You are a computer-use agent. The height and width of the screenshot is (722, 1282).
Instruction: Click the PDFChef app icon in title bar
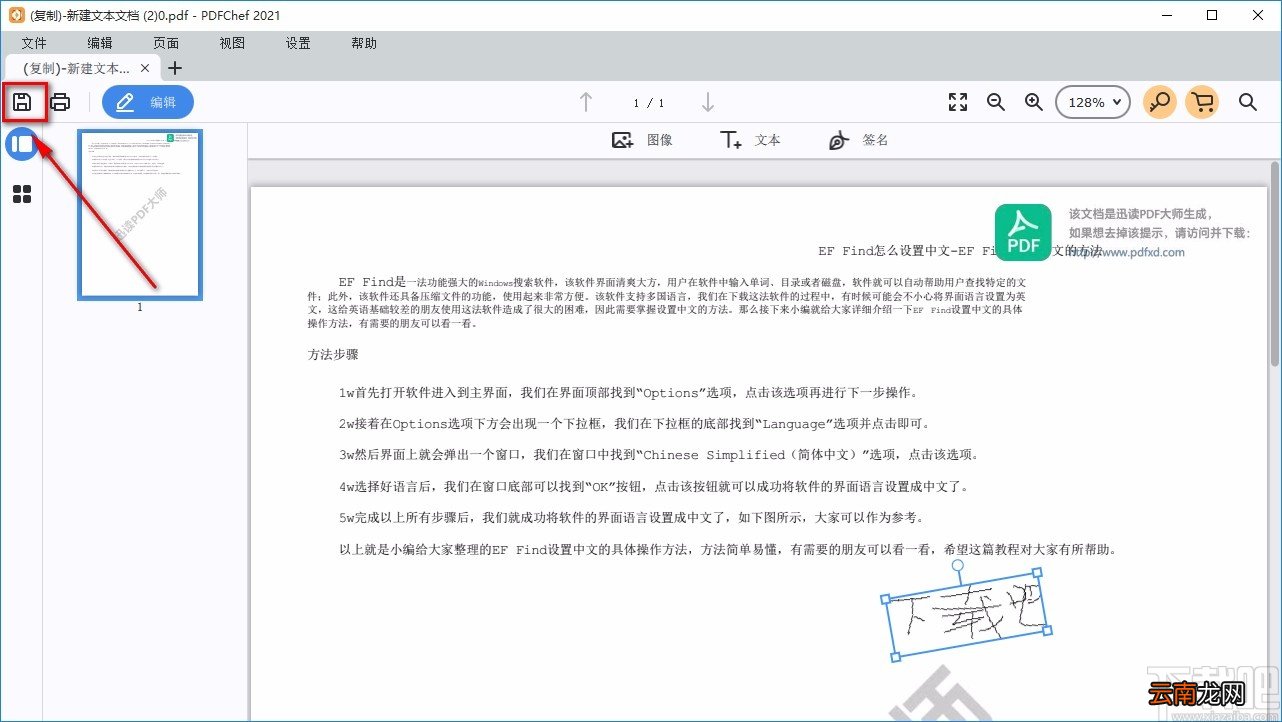[x=16, y=15]
